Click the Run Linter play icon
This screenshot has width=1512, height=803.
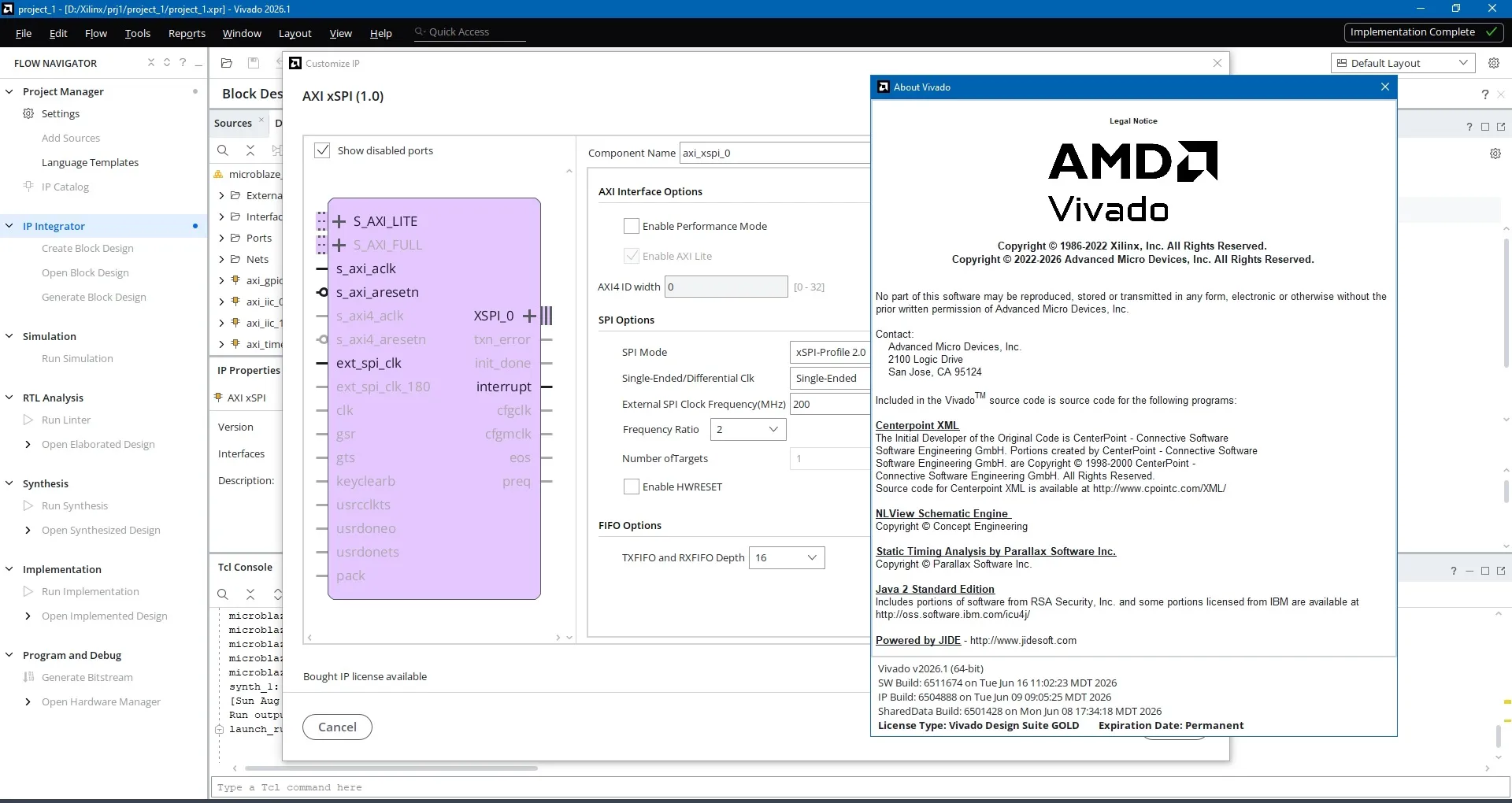pyautogui.click(x=28, y=420)
